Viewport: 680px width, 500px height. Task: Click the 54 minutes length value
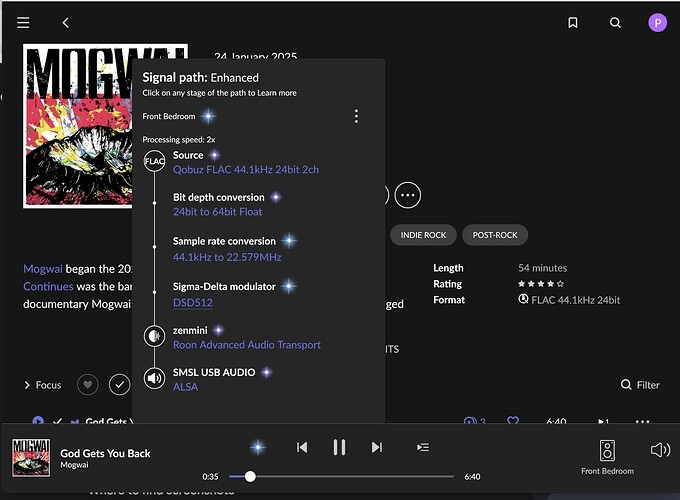pos(542,268)
